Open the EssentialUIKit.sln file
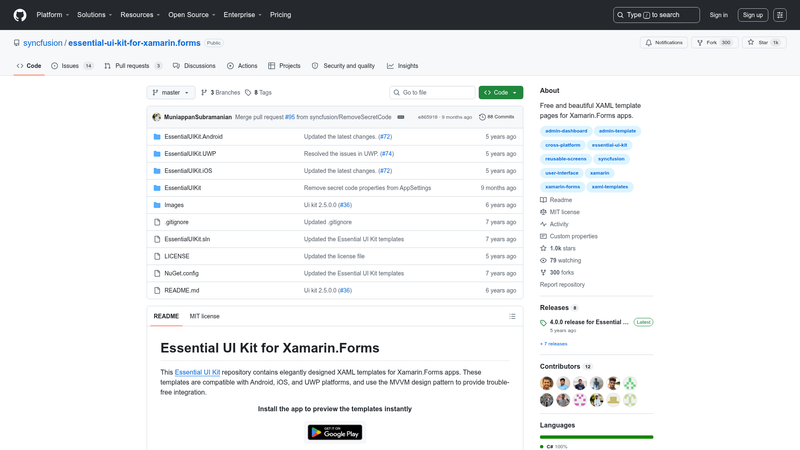The height and width of the screenshot is (450, 800). tap(187, 239)
